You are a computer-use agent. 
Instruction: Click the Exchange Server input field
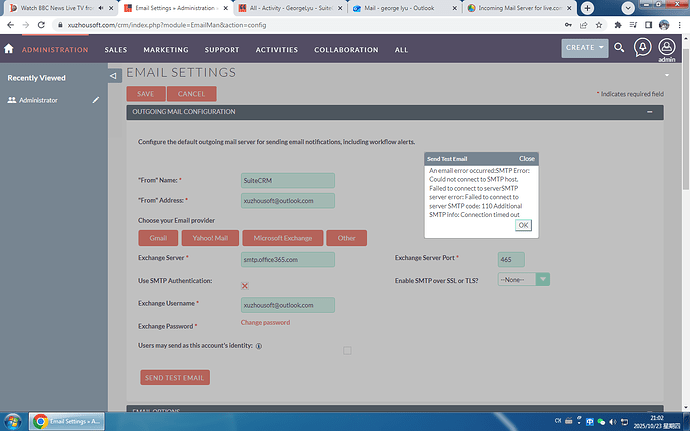pyautogui.click(x=288, y=260)
